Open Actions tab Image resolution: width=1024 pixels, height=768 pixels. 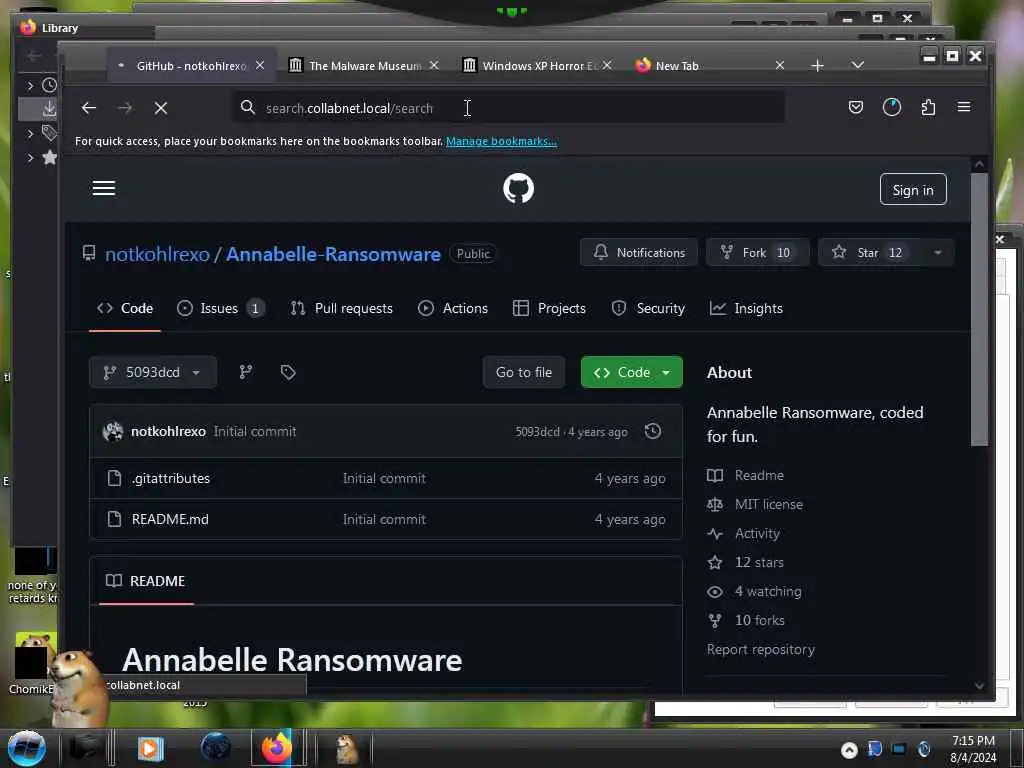(x=453, y=308)
